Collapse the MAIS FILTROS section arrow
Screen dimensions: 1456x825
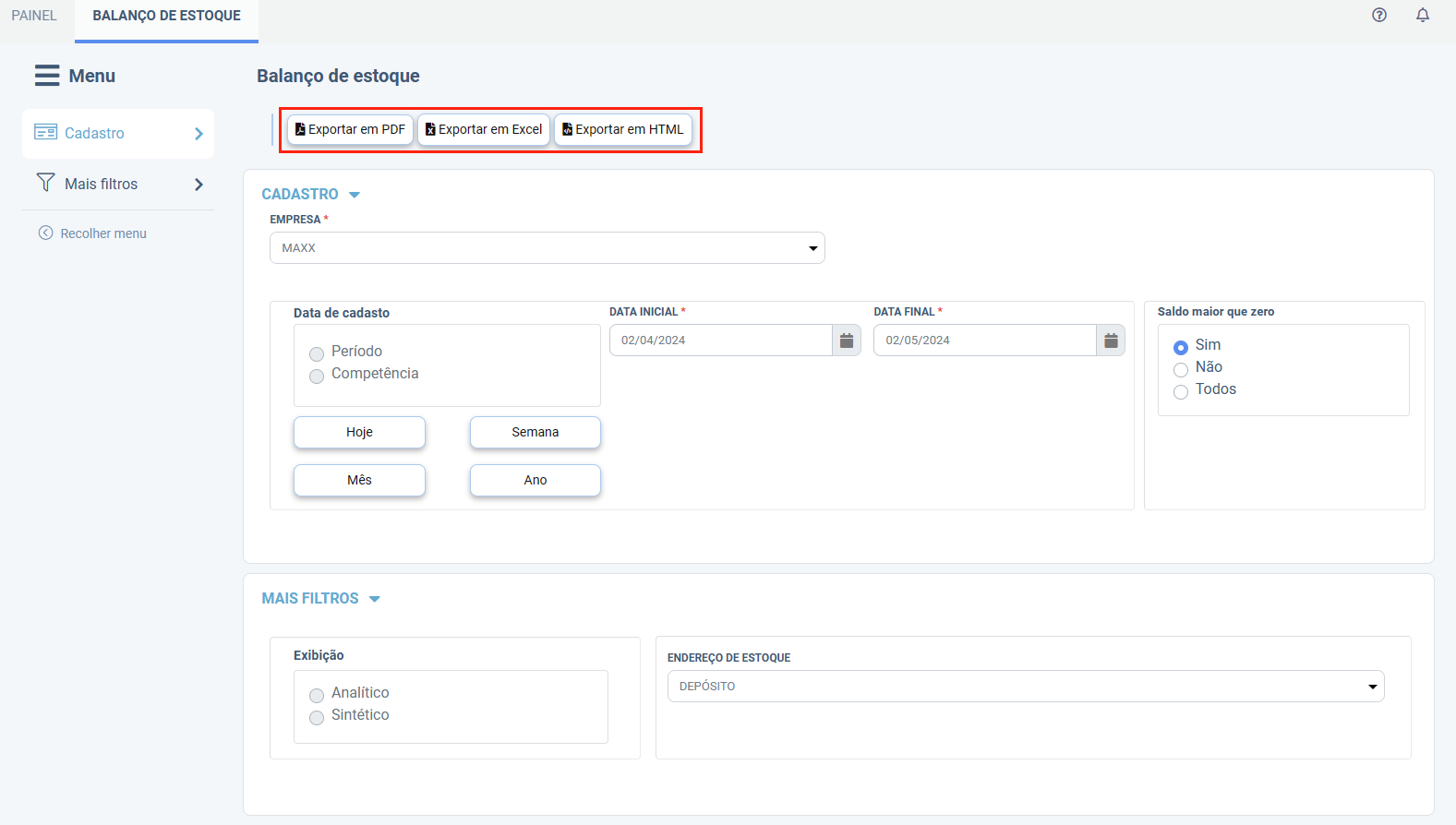[375, 599]
